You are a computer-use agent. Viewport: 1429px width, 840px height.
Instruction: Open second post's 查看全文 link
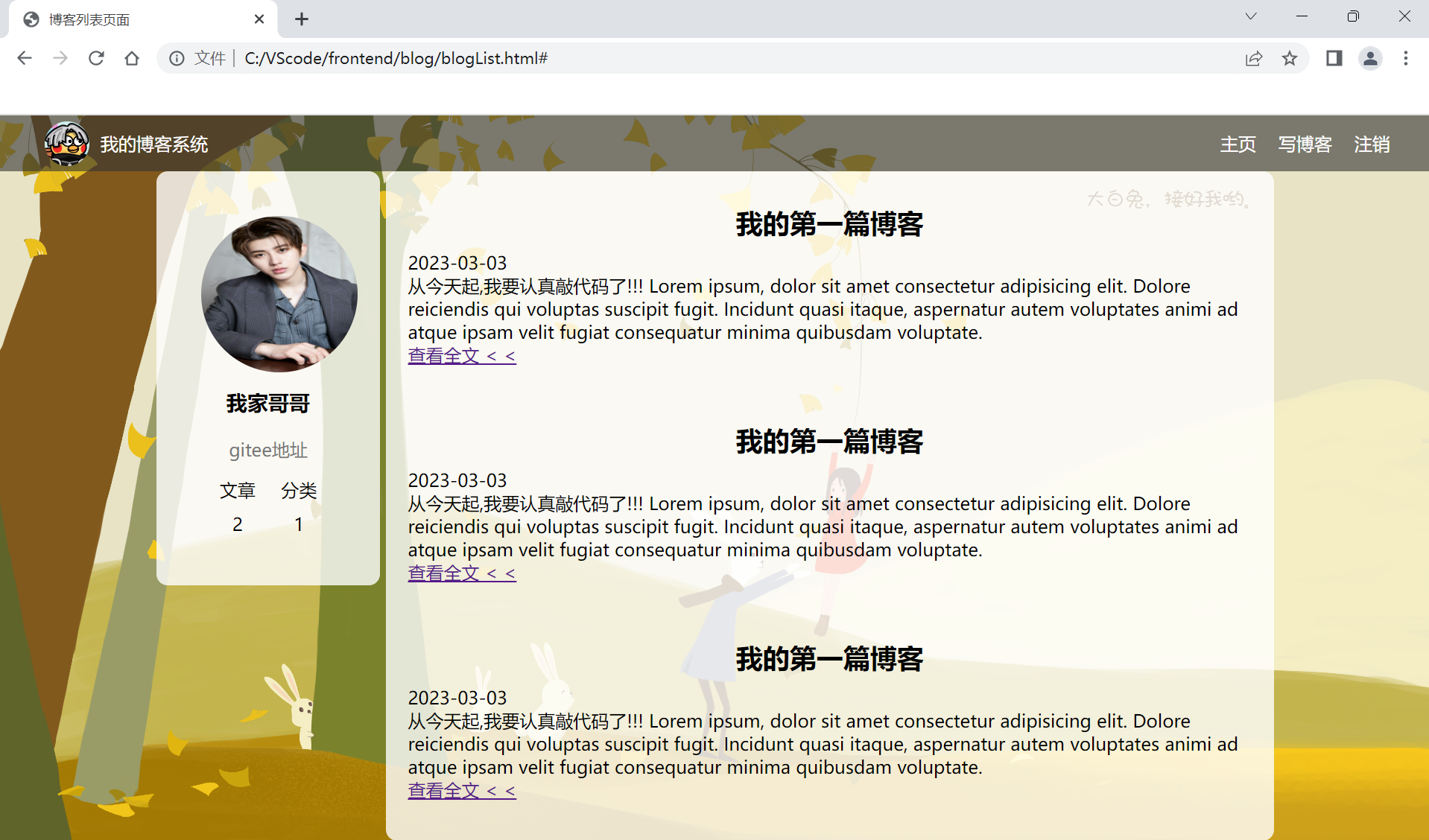(x=462, y=573)
